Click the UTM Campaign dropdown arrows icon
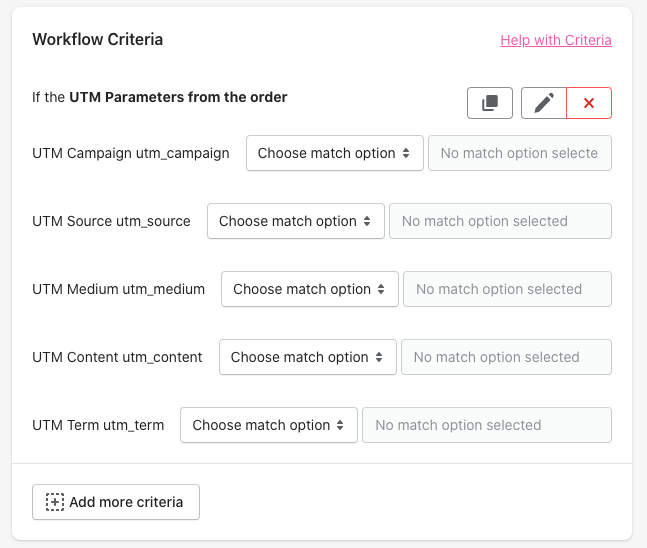Viewport: 647px width, 548px height. (x=406, y=153)
